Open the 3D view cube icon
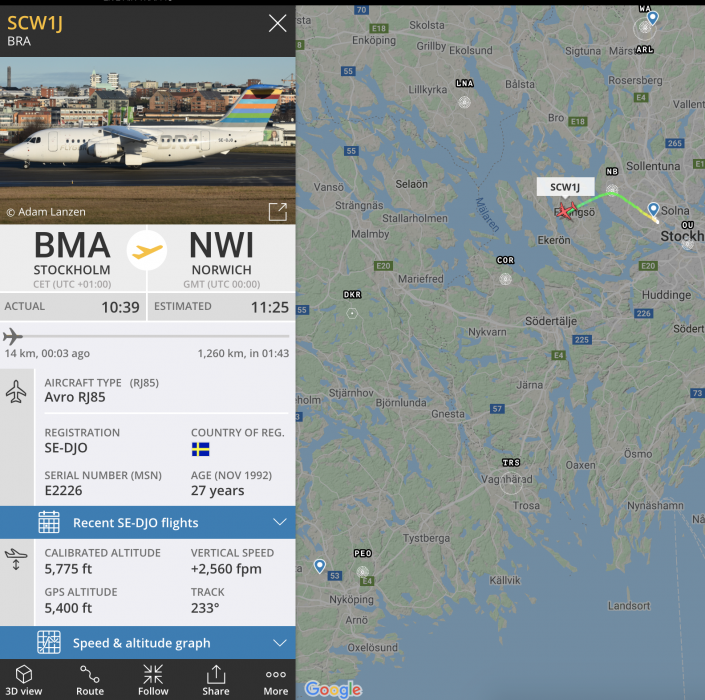This screenshot has height=700, width=705. tap(23, 674)
